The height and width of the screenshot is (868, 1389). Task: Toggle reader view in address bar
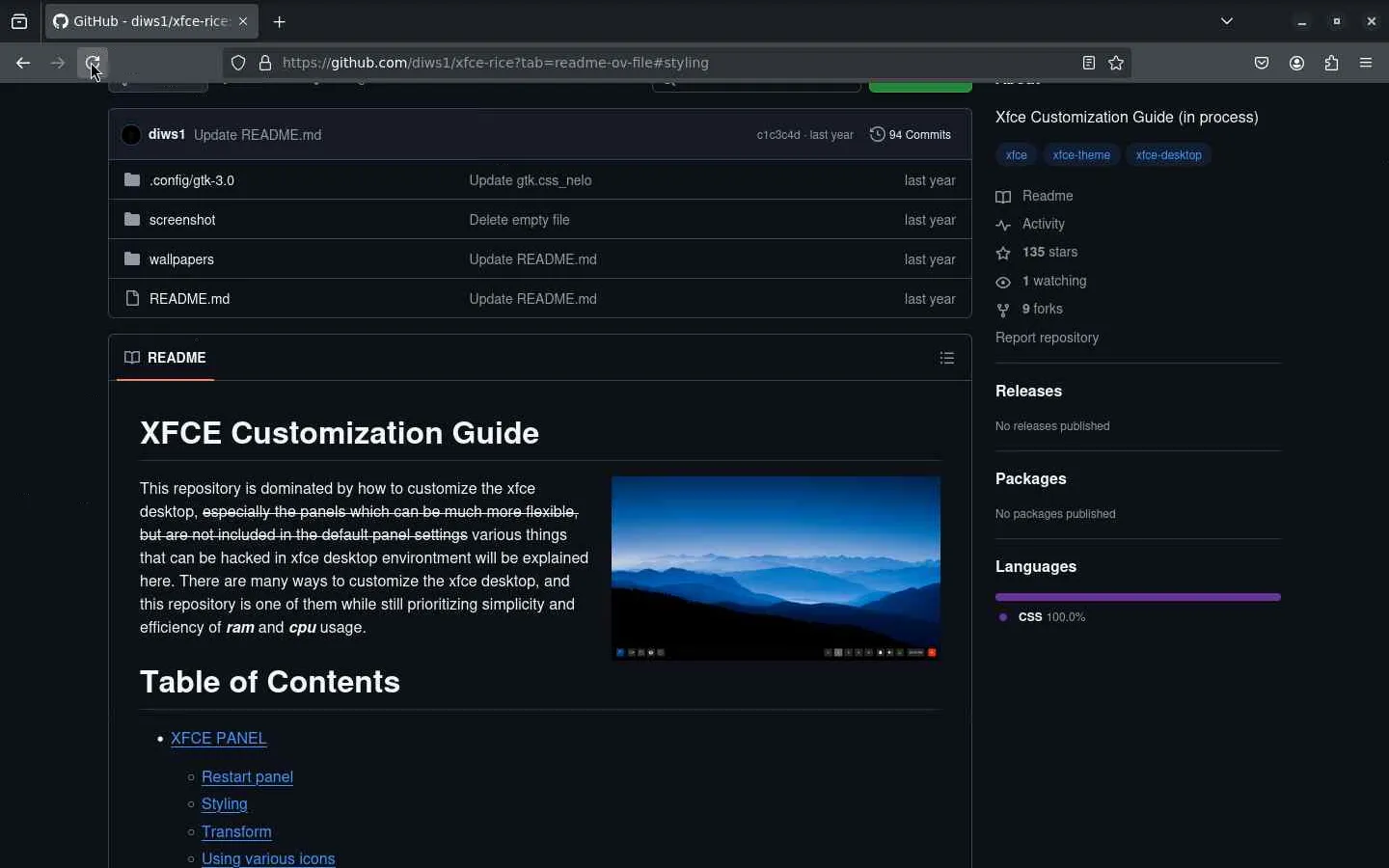point(1088,64)
